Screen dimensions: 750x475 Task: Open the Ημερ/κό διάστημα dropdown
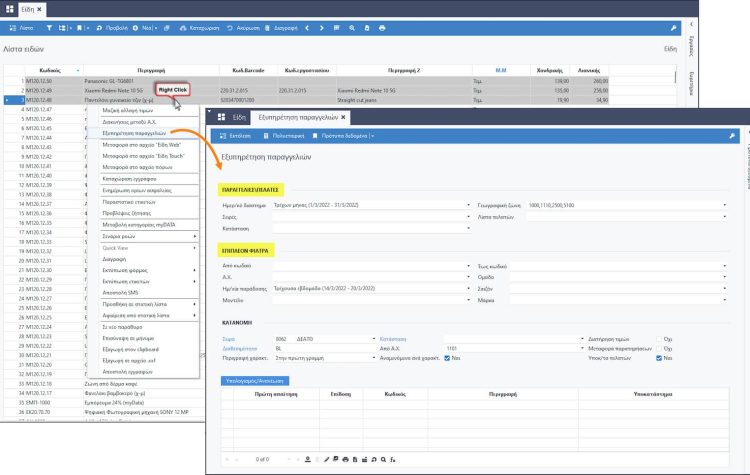tap(468, 205)
